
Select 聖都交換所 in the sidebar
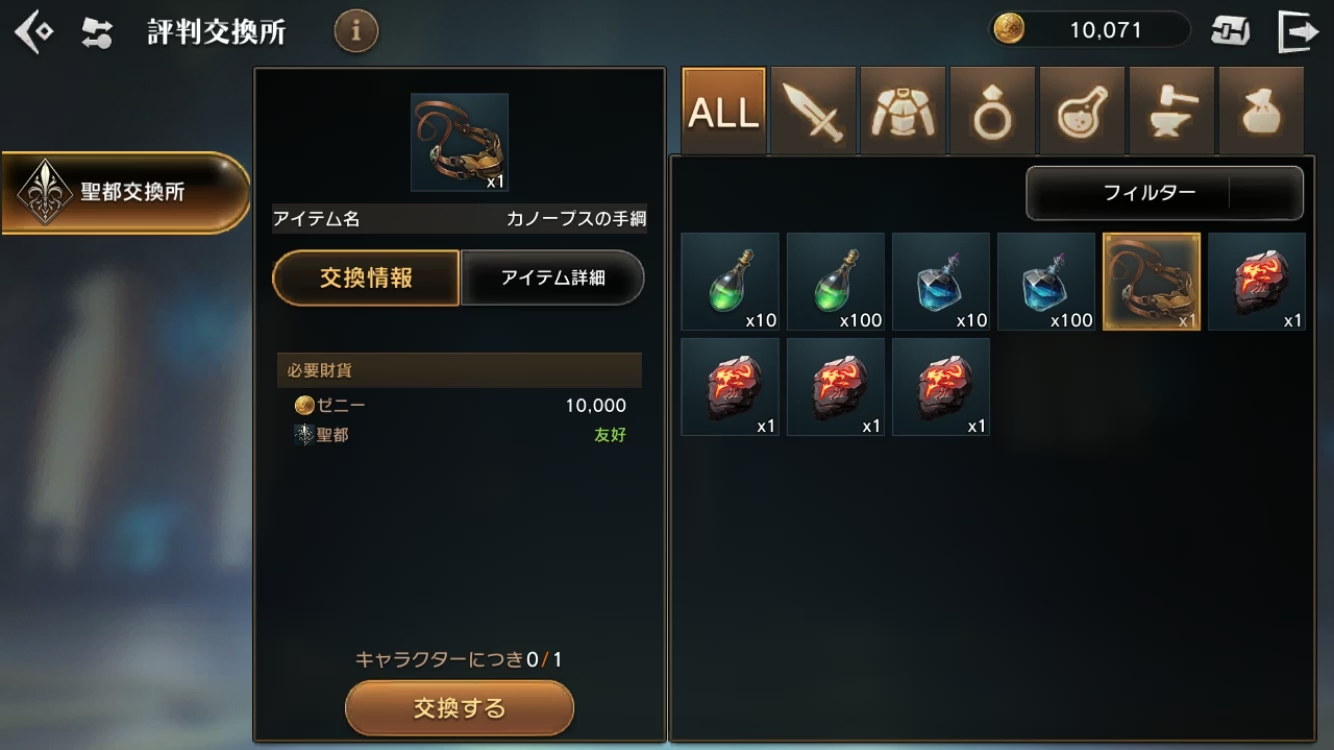125,192
